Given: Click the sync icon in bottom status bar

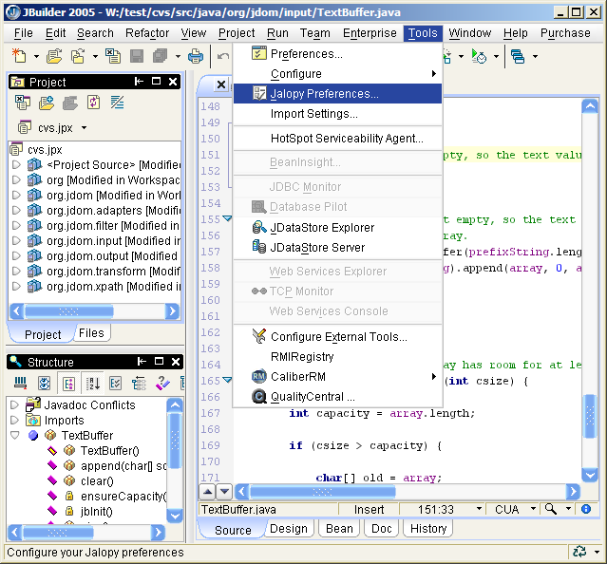Looking at the screenshot, I should pos(579,551).
